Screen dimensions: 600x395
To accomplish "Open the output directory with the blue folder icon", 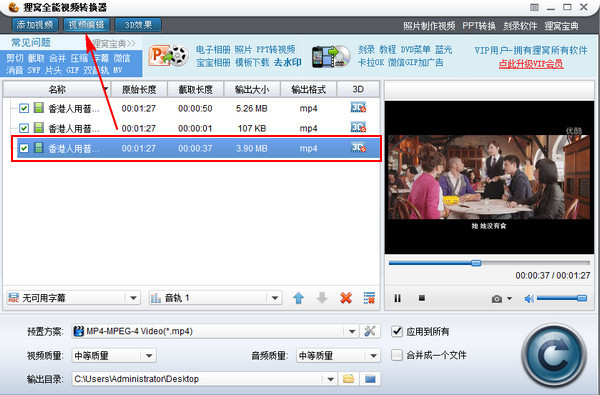I will (x=370, y=379).
